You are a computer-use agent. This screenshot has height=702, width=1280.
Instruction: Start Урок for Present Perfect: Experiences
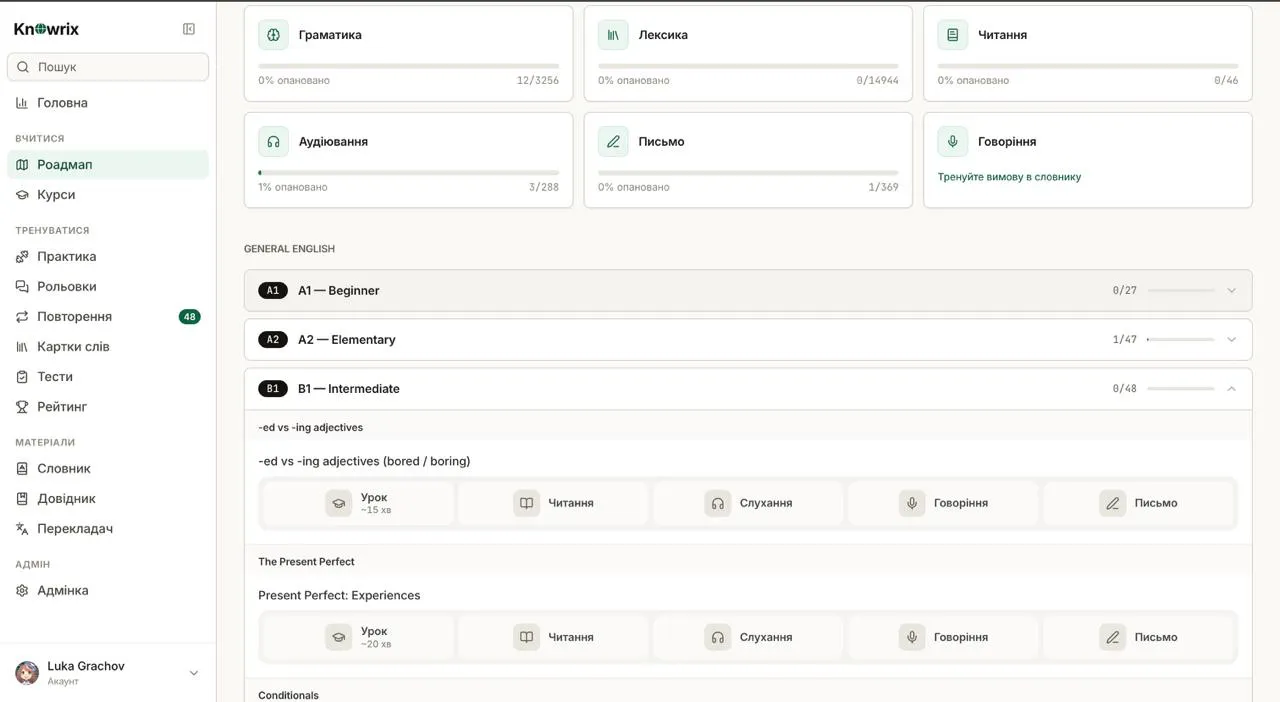[358, 637]
